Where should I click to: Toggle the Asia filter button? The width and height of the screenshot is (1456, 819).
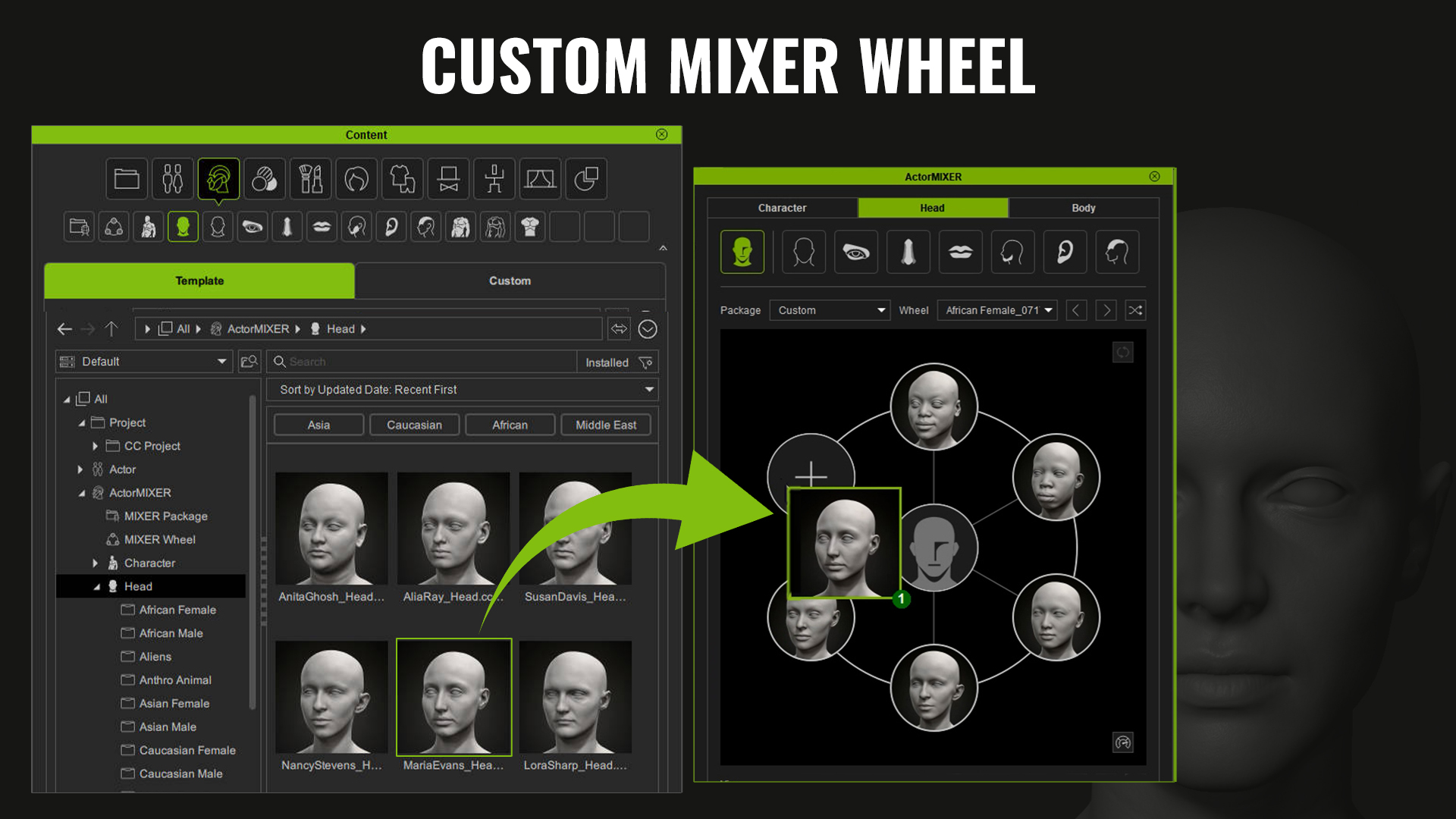click(x=318, y=425)
